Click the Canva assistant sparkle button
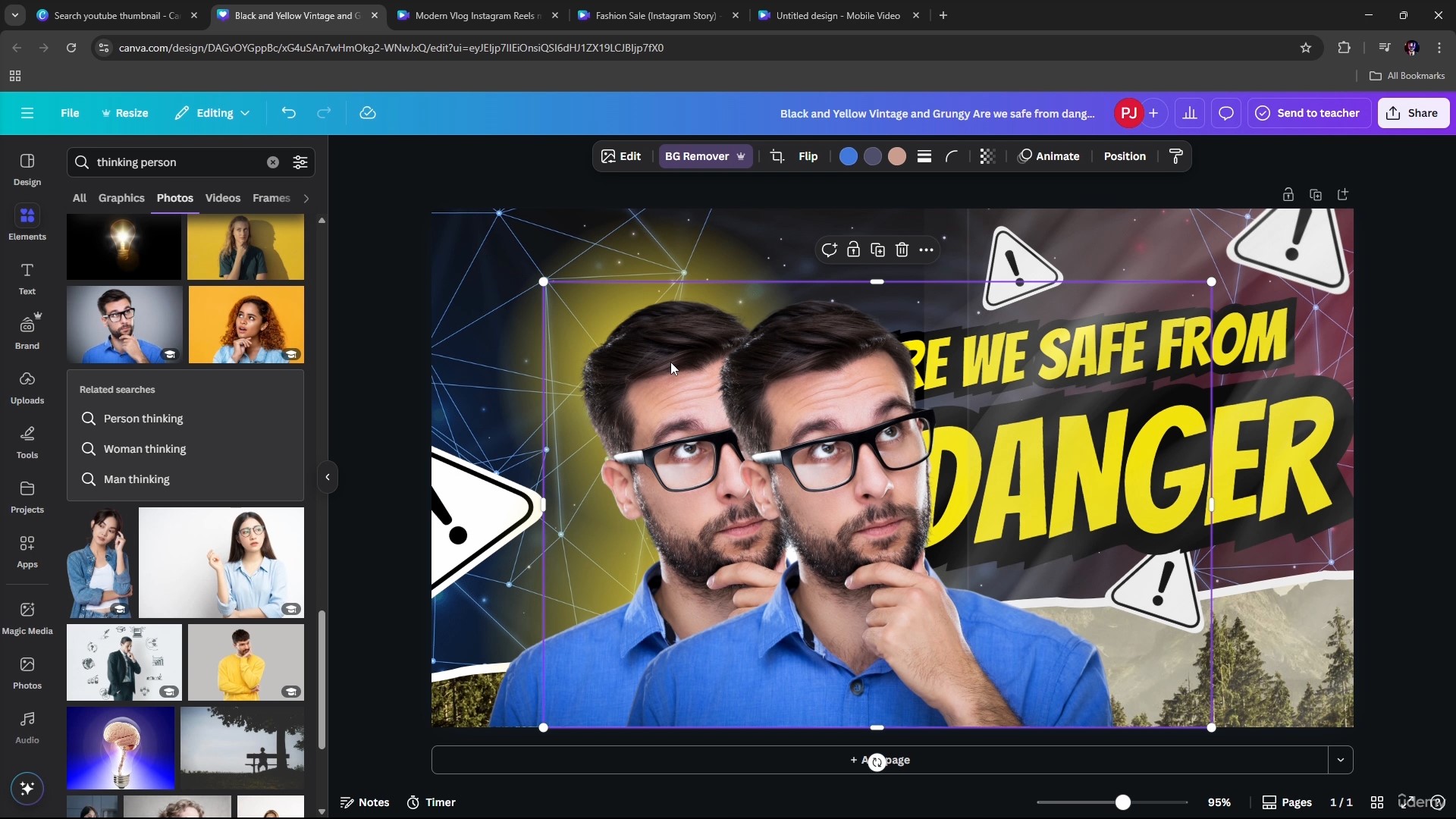Screen dimensions: 1456x819 [27, 789]
